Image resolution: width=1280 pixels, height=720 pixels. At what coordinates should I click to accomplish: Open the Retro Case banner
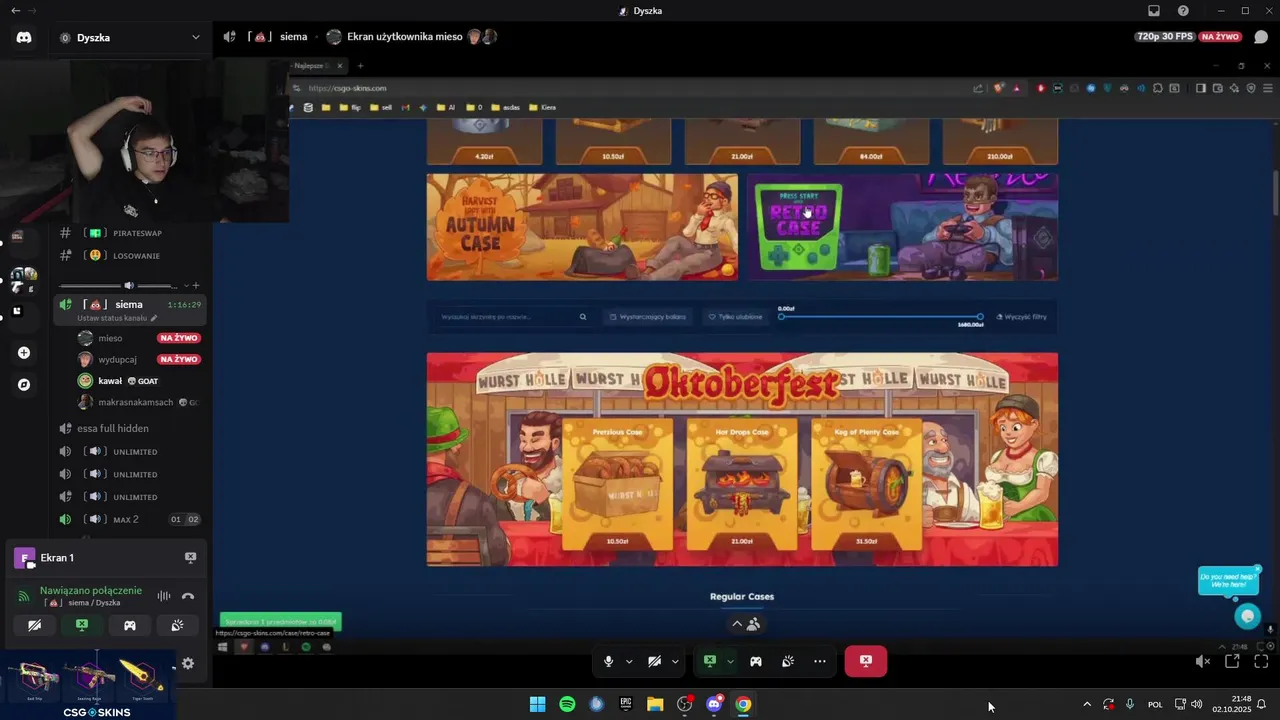[902, 227]
